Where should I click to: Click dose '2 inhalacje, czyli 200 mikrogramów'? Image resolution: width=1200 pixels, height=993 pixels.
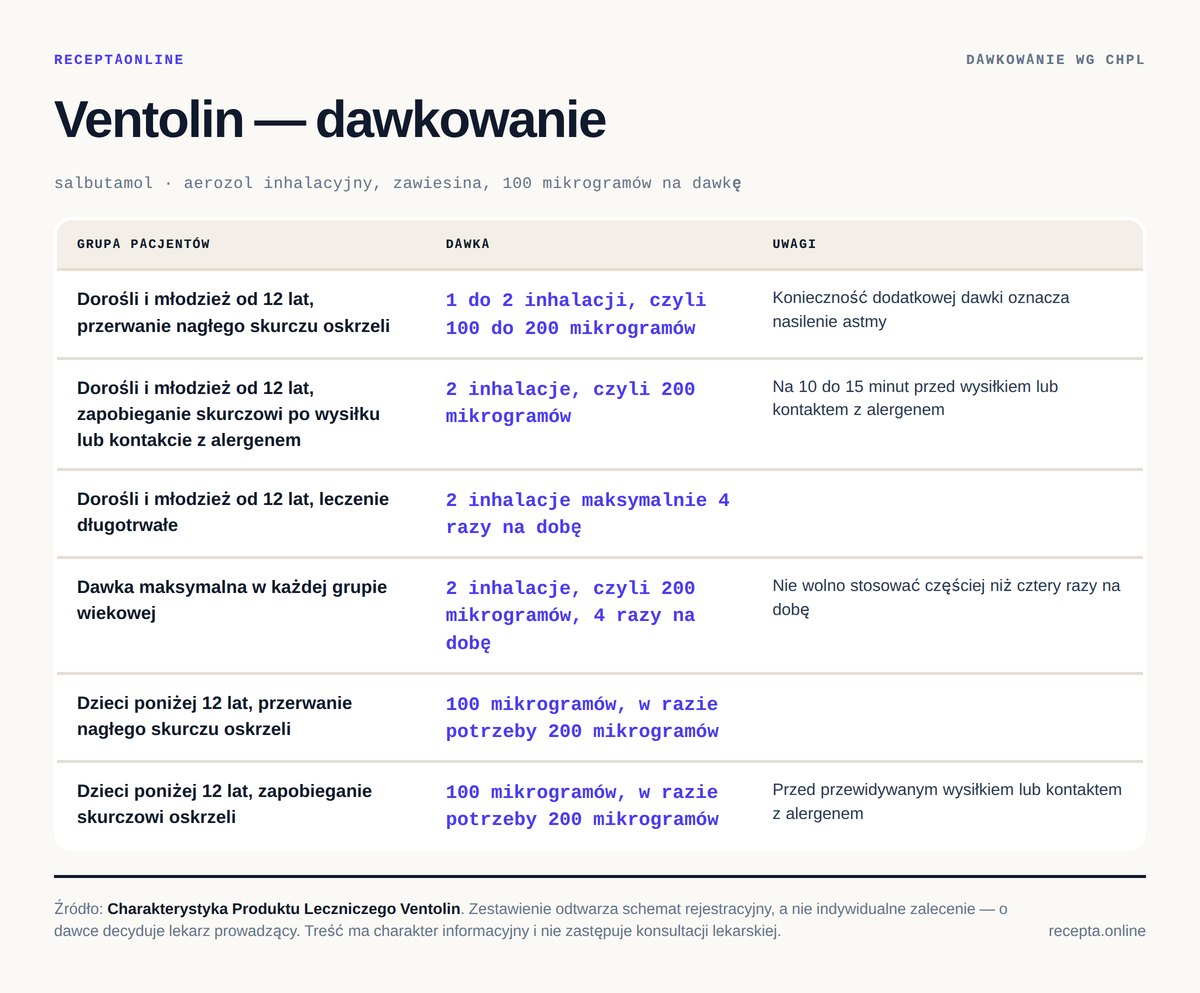coord(570,403)
